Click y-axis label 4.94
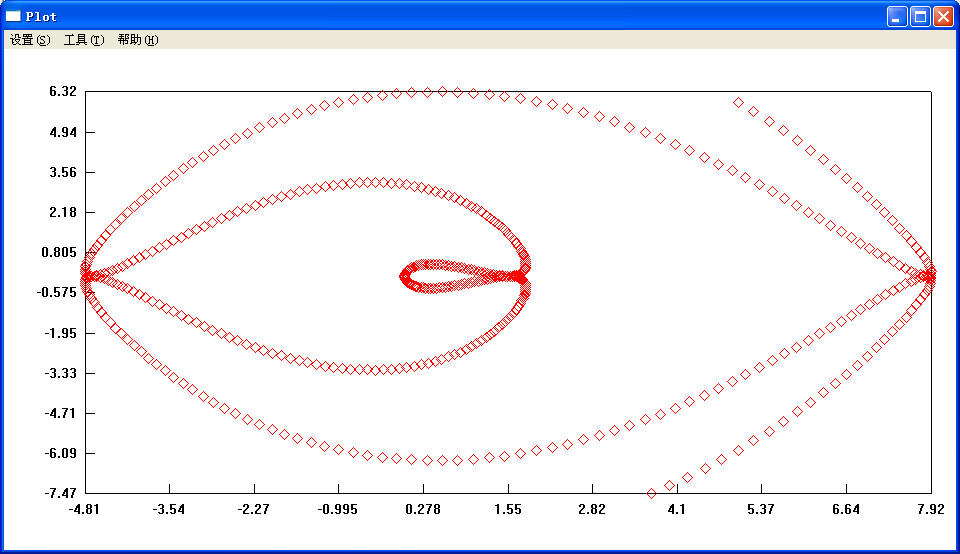 [63, 132]
